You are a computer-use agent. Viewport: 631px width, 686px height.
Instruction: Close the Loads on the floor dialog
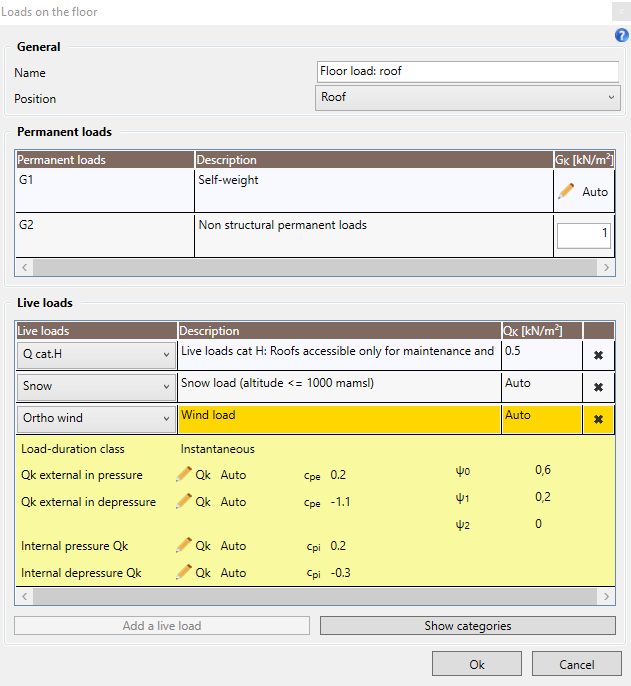pyautogui.click(x=621, y=12)
